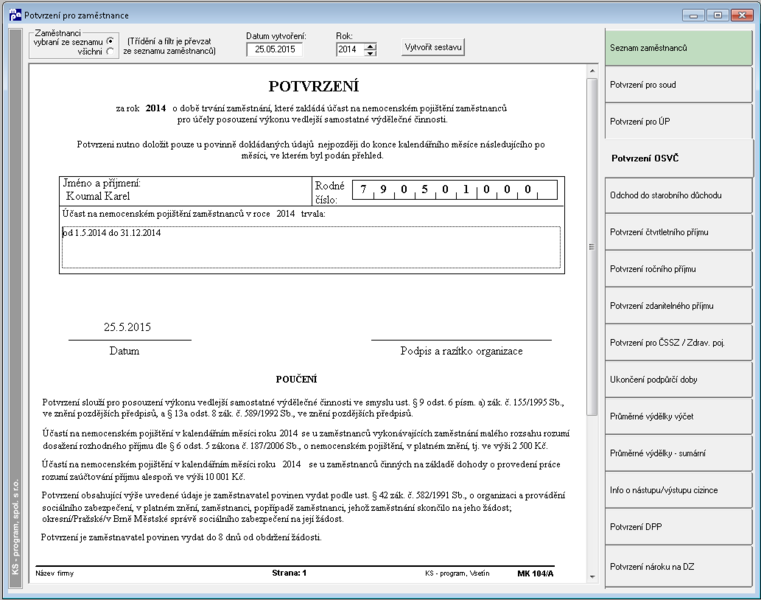Click the name 'Koumal Karel'
761x600 pixels.
tap(98, 196)
